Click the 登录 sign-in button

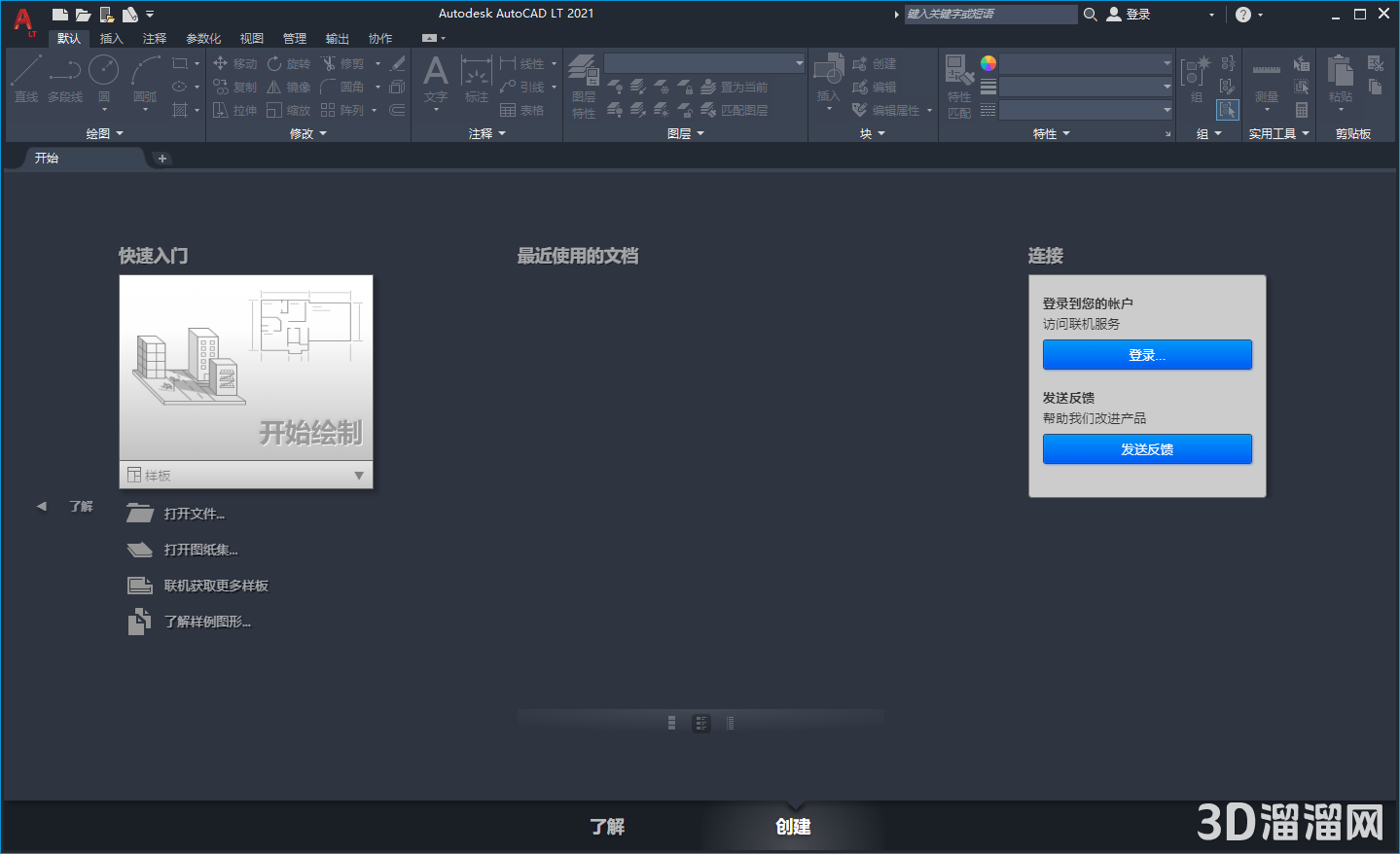(1146, 354)
